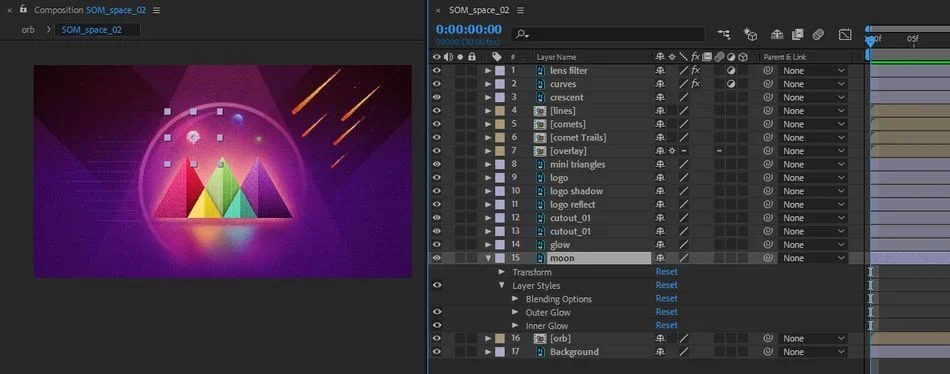The height and width of the screenshot is (374, 950).
Task: Toggle visibility of the crescent layer
Action: tap(436, 97)
